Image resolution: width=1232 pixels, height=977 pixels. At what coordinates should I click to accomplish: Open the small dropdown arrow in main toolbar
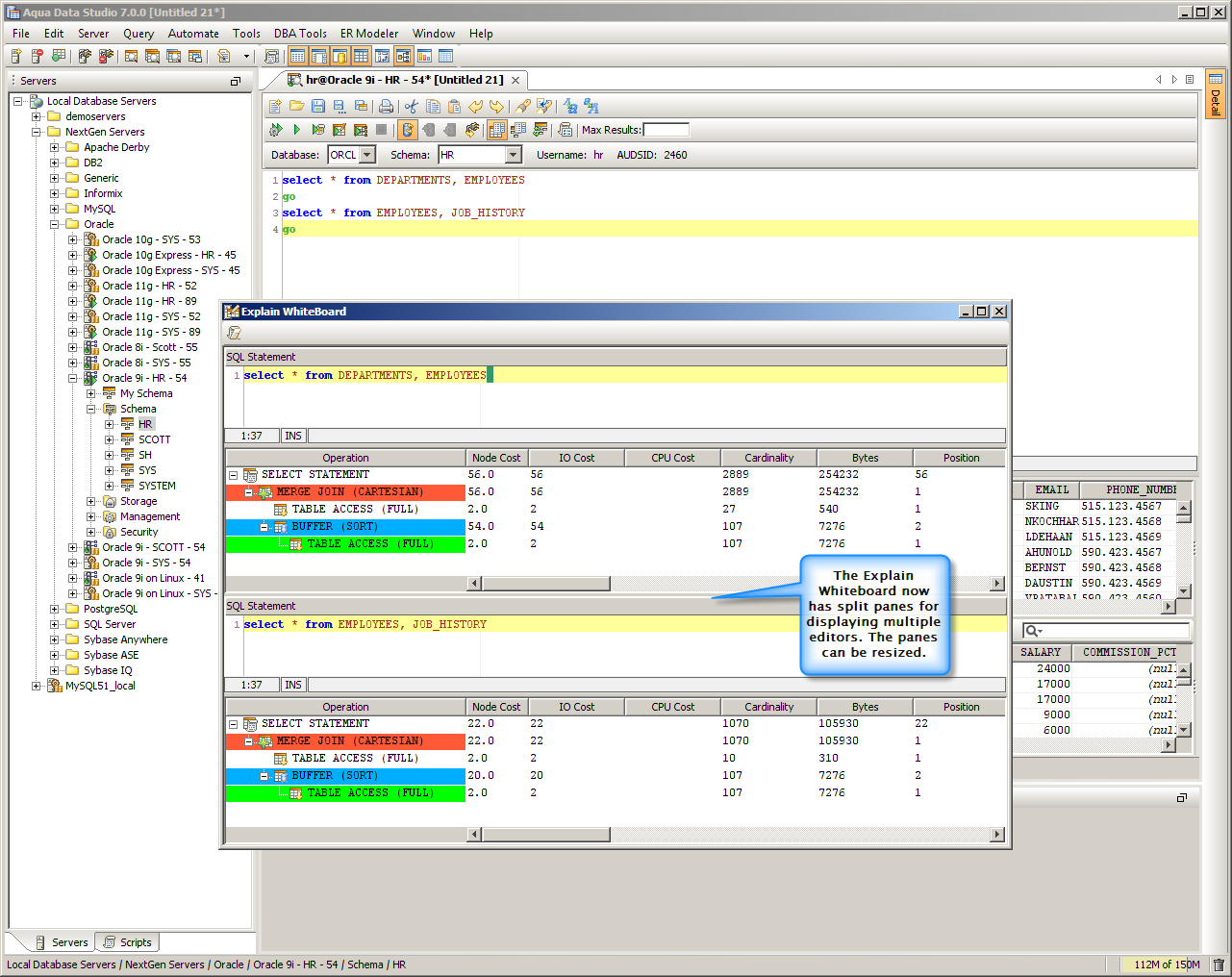pyautogui.click(x=246, y=57)
